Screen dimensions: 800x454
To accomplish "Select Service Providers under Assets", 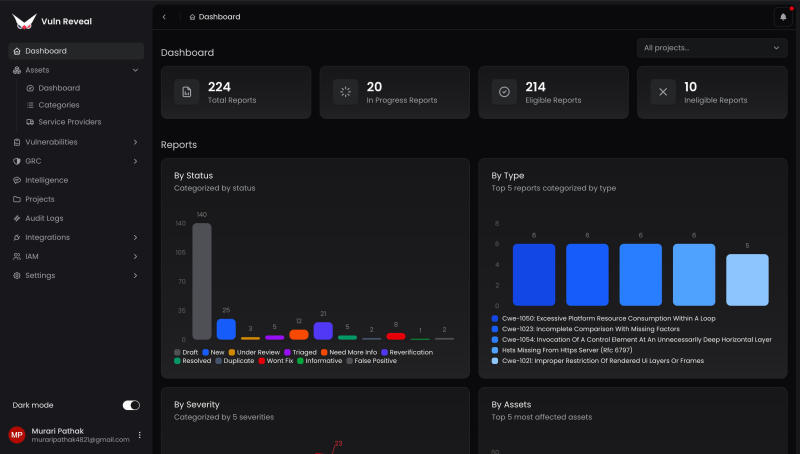I will tap(70, 122).
